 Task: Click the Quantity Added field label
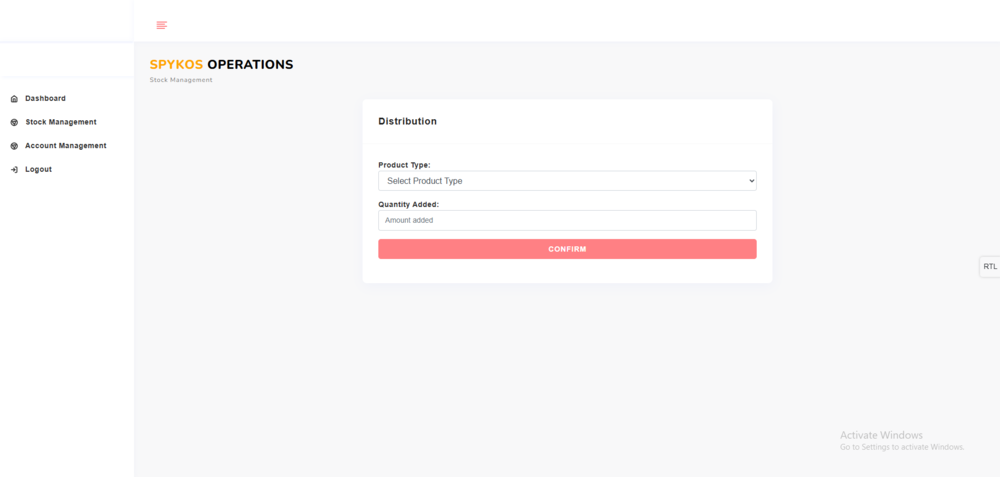pos(408,205)
